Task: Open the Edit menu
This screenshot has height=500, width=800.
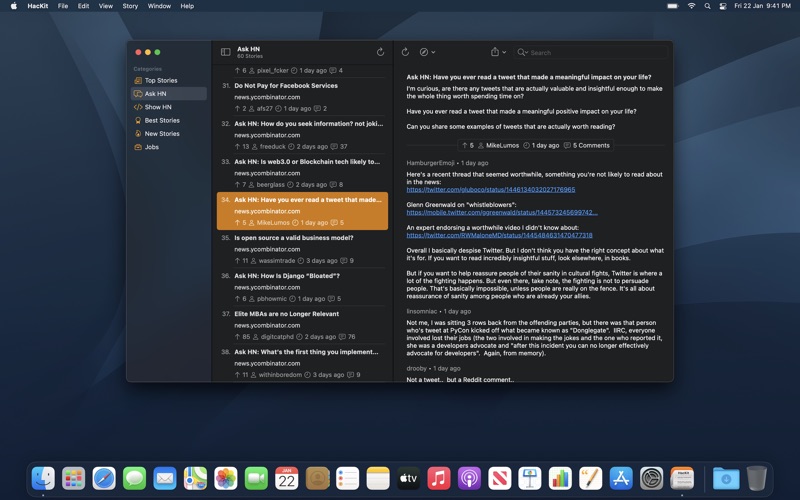Action: click(x=83, y=6)
